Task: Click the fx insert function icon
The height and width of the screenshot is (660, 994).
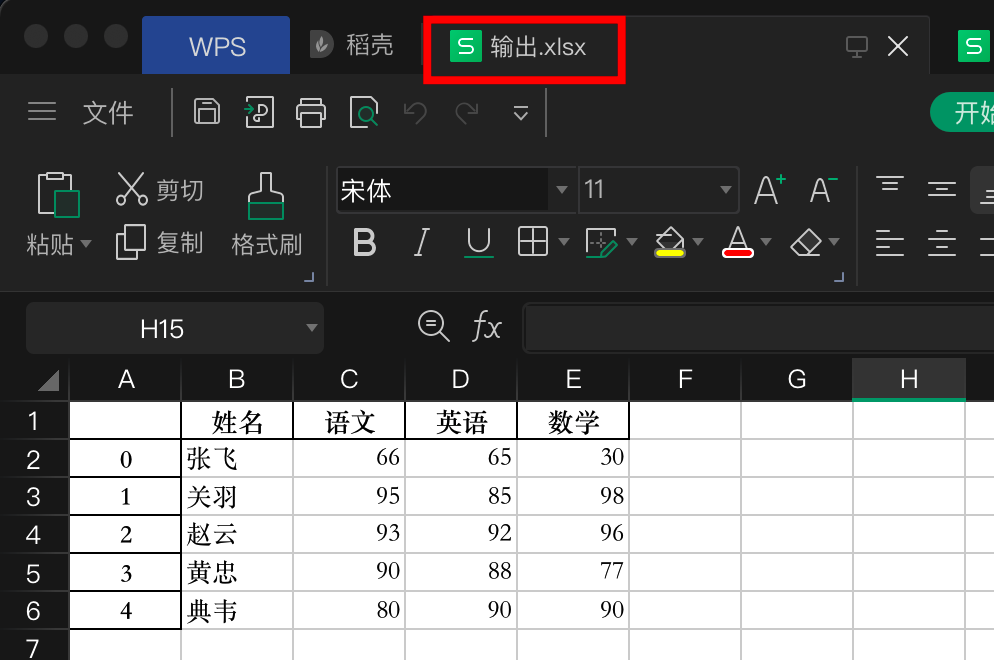Action: tap(486, 327)
